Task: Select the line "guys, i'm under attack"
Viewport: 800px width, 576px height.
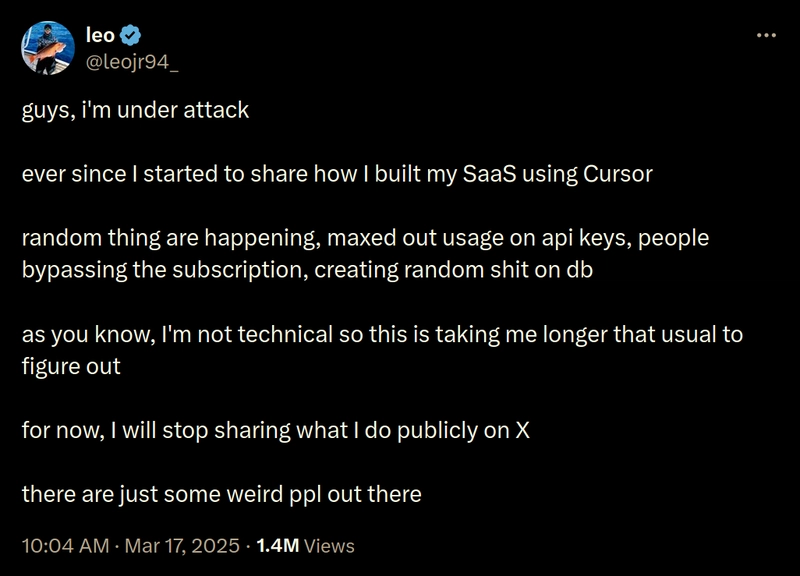Action: (135, 111)
